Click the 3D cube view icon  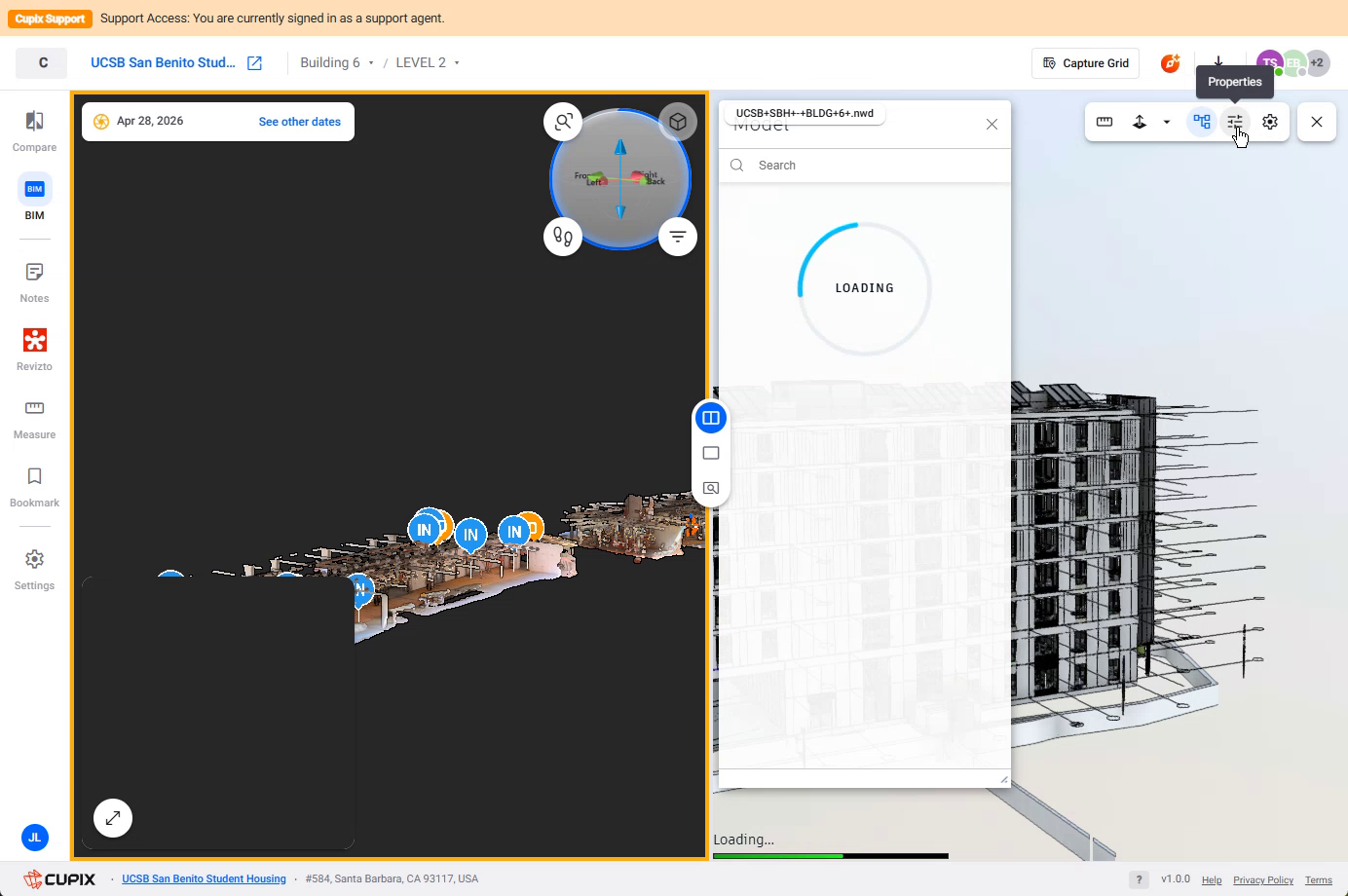[678, 122]
